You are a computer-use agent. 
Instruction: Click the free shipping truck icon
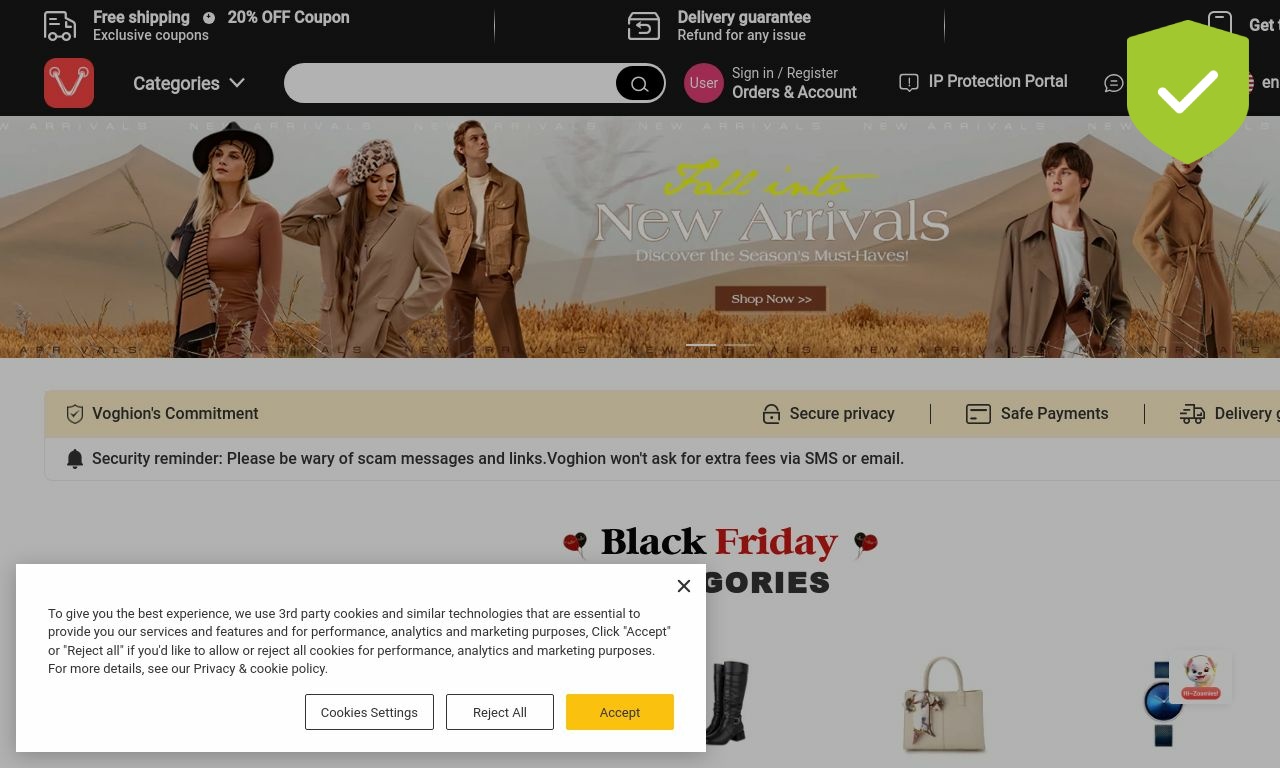60,26
